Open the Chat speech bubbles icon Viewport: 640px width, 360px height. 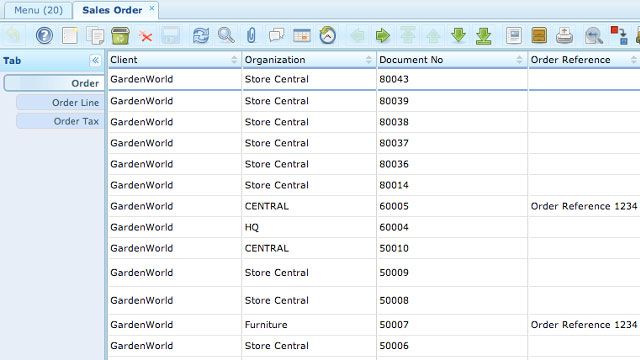[x=276, y=36]
